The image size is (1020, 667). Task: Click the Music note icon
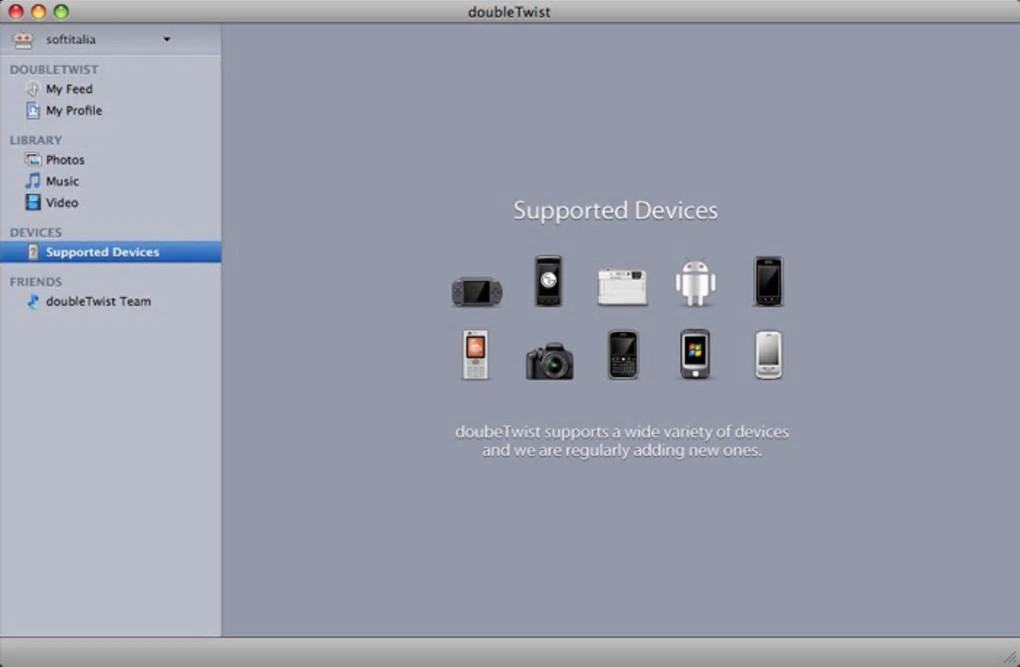(x=33, y=181)
